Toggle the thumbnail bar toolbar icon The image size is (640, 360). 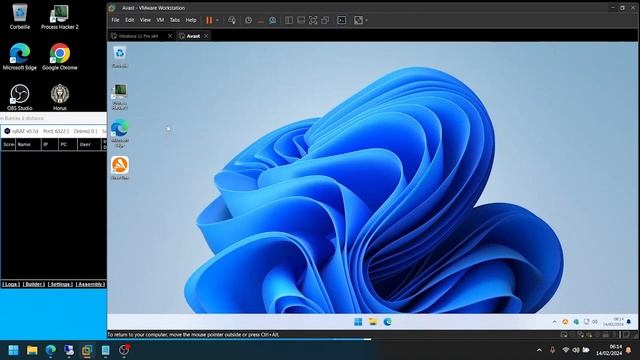click(x=301, y=20)
